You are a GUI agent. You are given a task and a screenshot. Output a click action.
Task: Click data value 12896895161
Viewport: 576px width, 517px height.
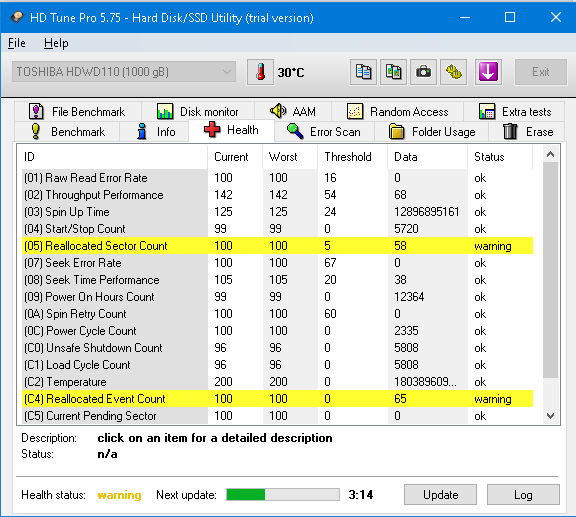tap(426, 212)
